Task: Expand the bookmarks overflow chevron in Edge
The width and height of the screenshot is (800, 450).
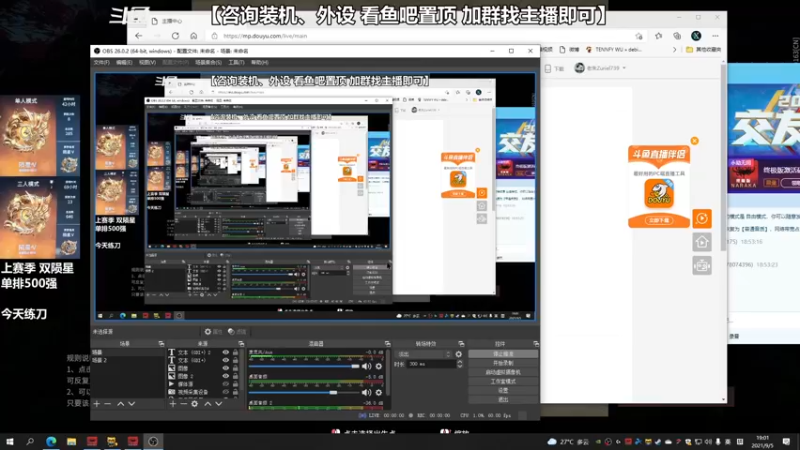Action: tap(674, 49)
